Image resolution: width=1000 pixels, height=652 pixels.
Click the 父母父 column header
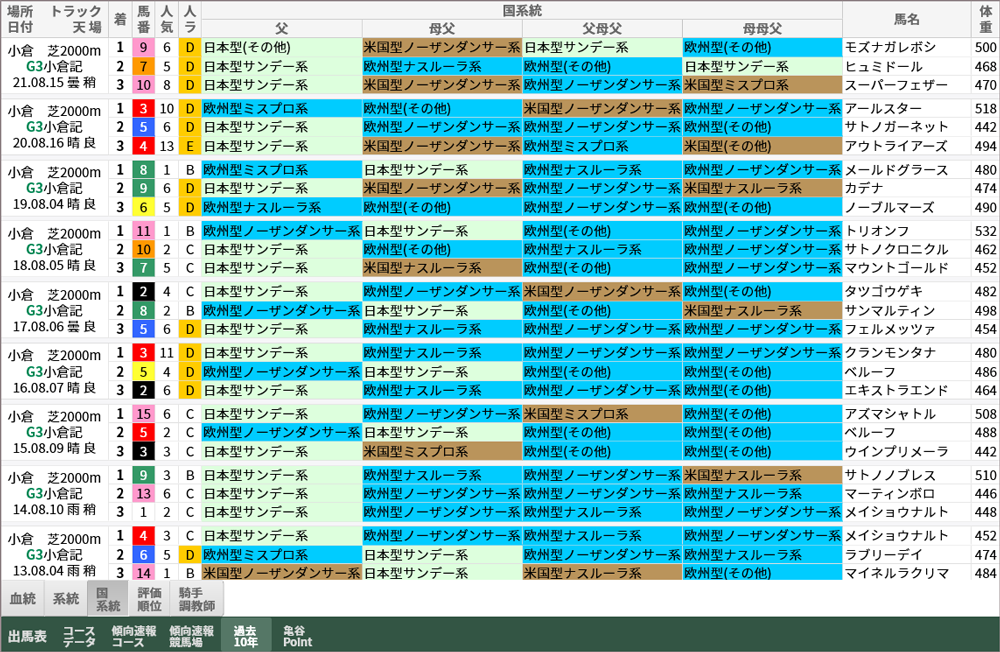click(x=602, y=29)
